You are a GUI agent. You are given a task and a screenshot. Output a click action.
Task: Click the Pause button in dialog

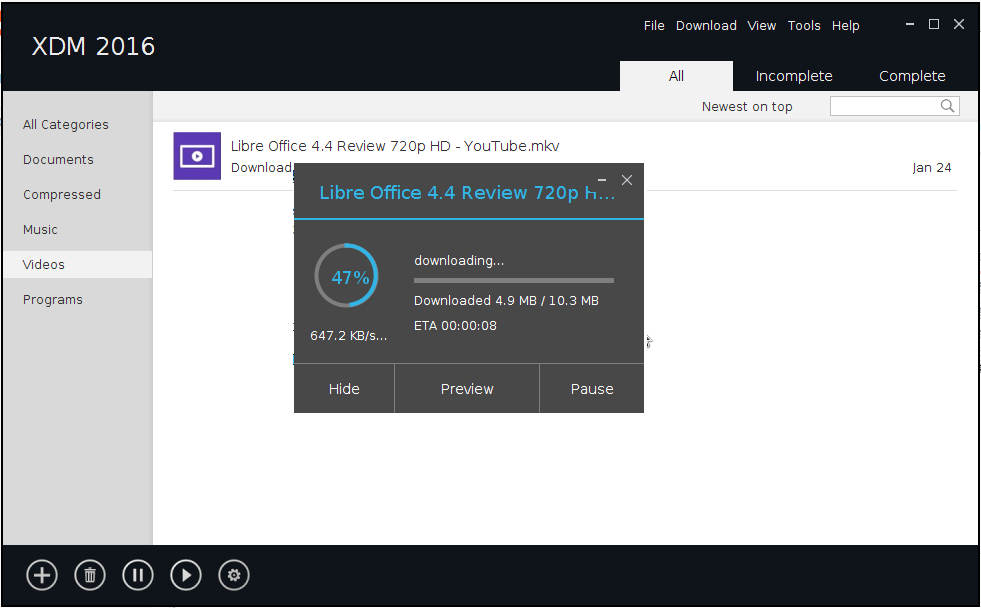pyautogui.click(x=592, y=388)
